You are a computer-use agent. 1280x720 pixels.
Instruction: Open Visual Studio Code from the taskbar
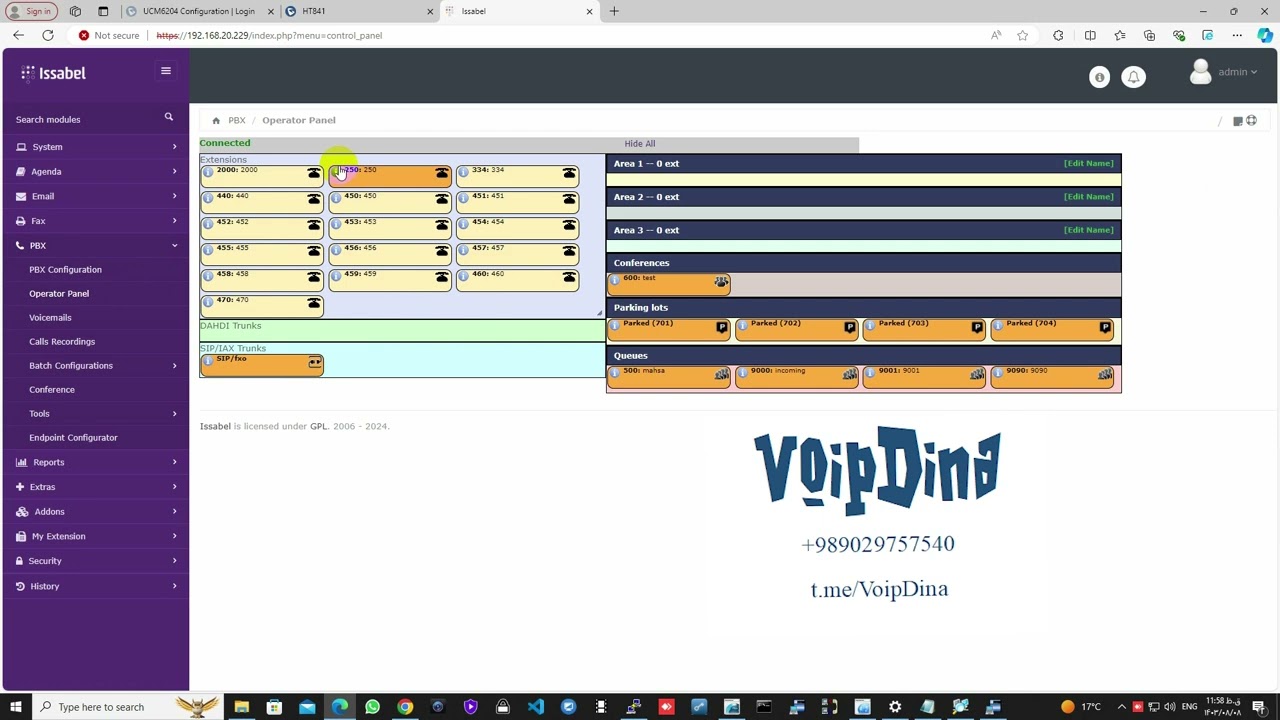click(x=536, y=707)
